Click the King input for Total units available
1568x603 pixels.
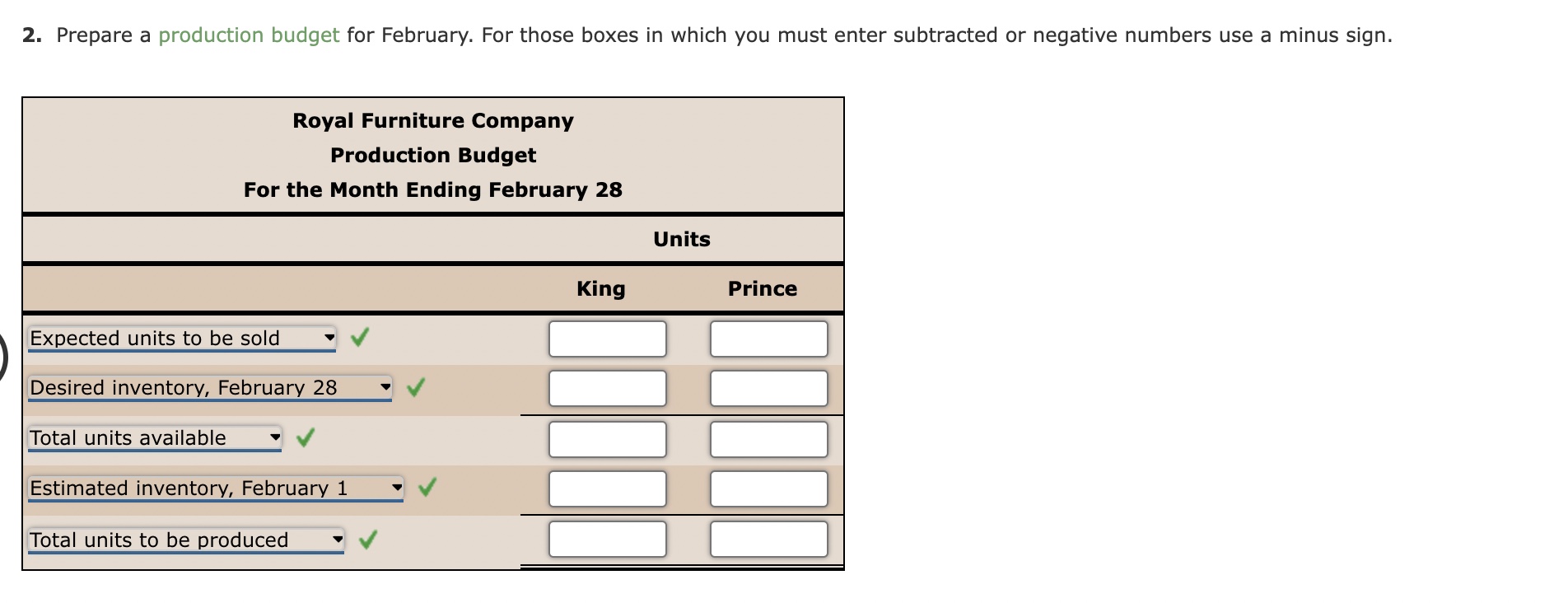[607, 439]
